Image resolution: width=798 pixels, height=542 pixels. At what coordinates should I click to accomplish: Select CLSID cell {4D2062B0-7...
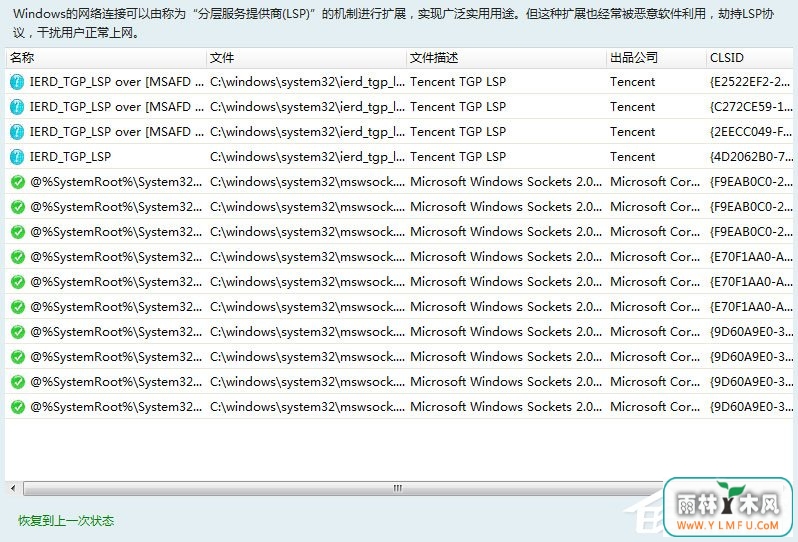751,157
